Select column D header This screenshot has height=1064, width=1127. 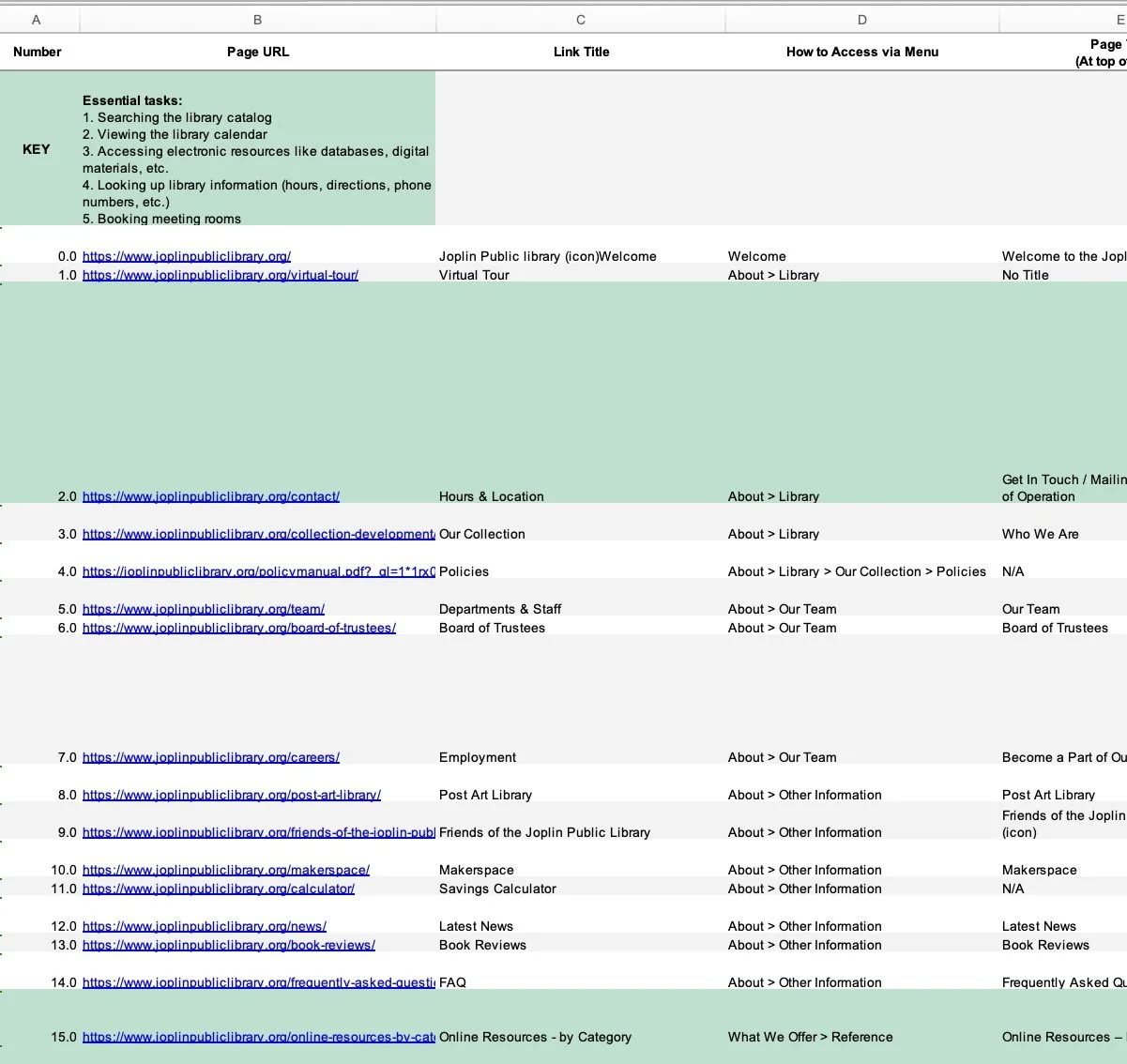[862, 20]
